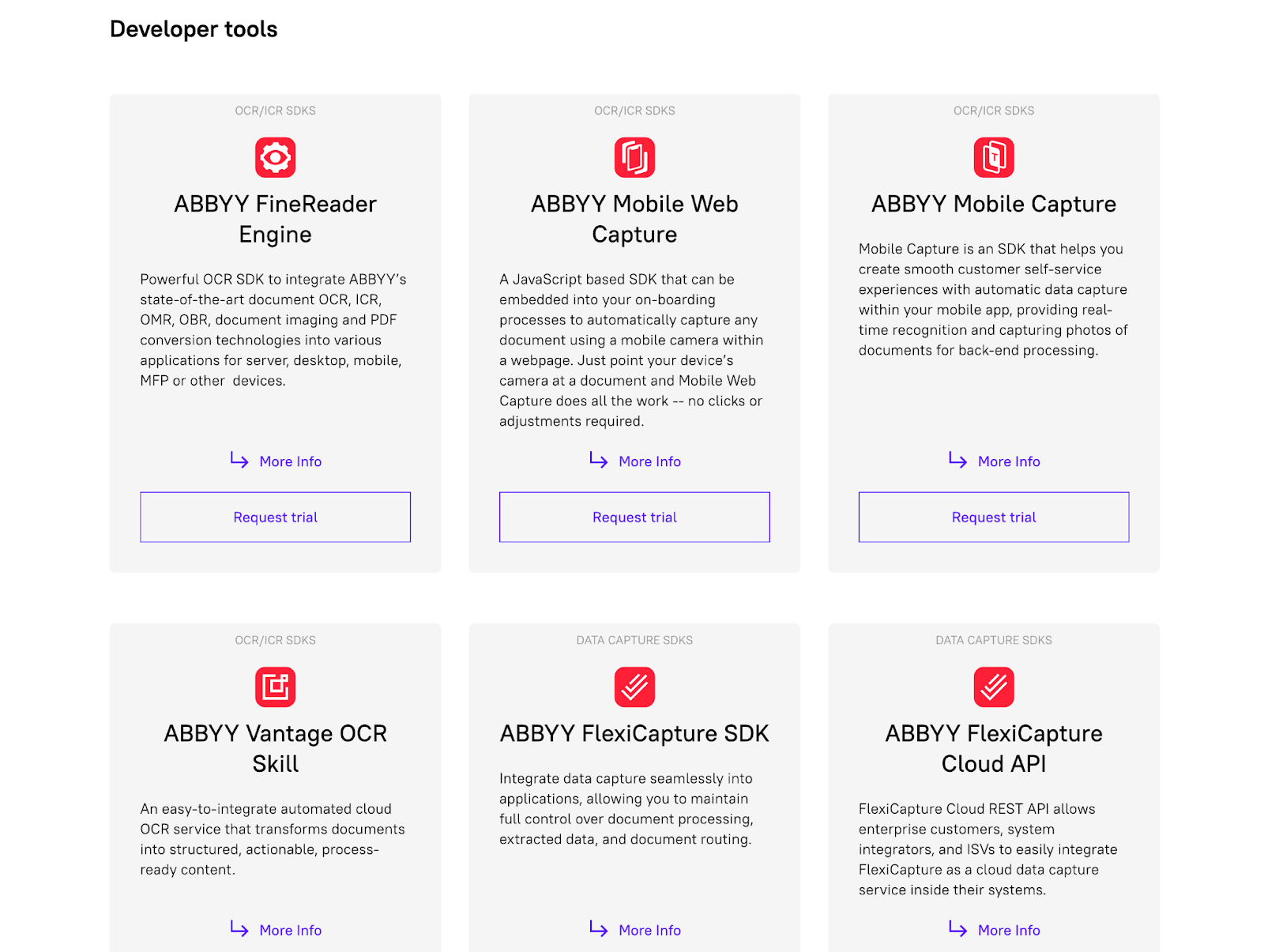Image resolution: width=1264 pixels, height=952 pixels.
Task: Open More Info for ABBYY FineReader Engine
Action: pyautogui.click(x=291, y=461)
